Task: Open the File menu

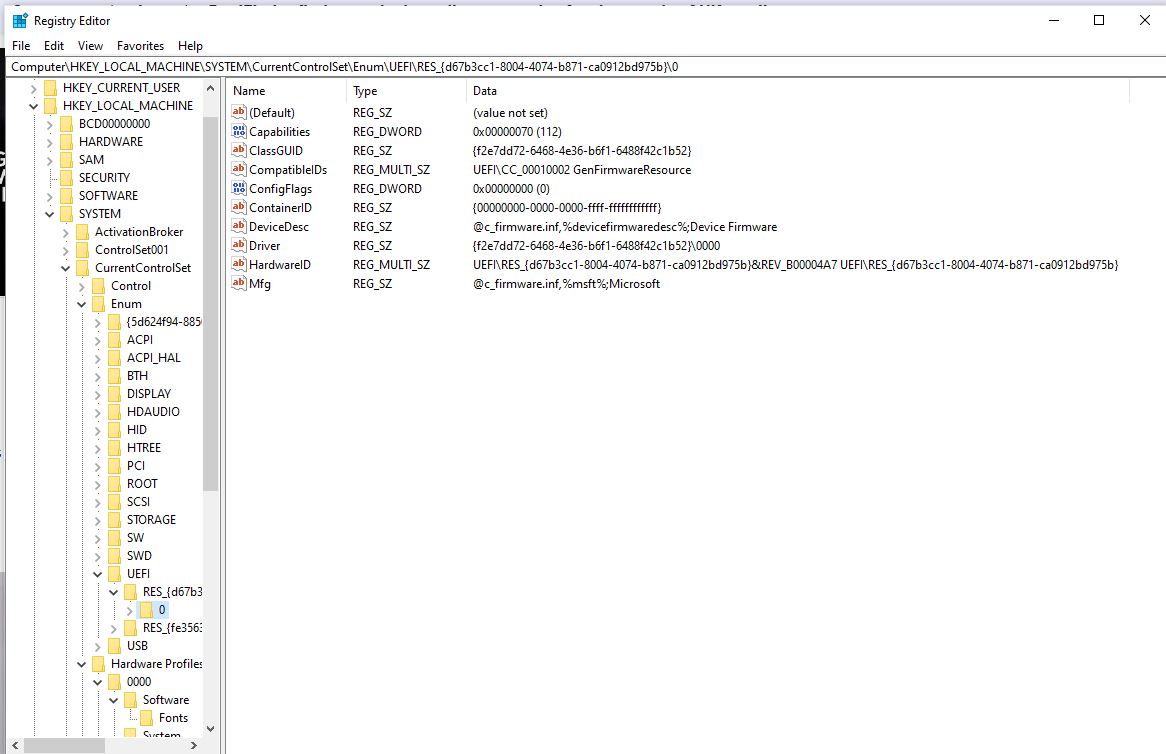Action: 21,46
